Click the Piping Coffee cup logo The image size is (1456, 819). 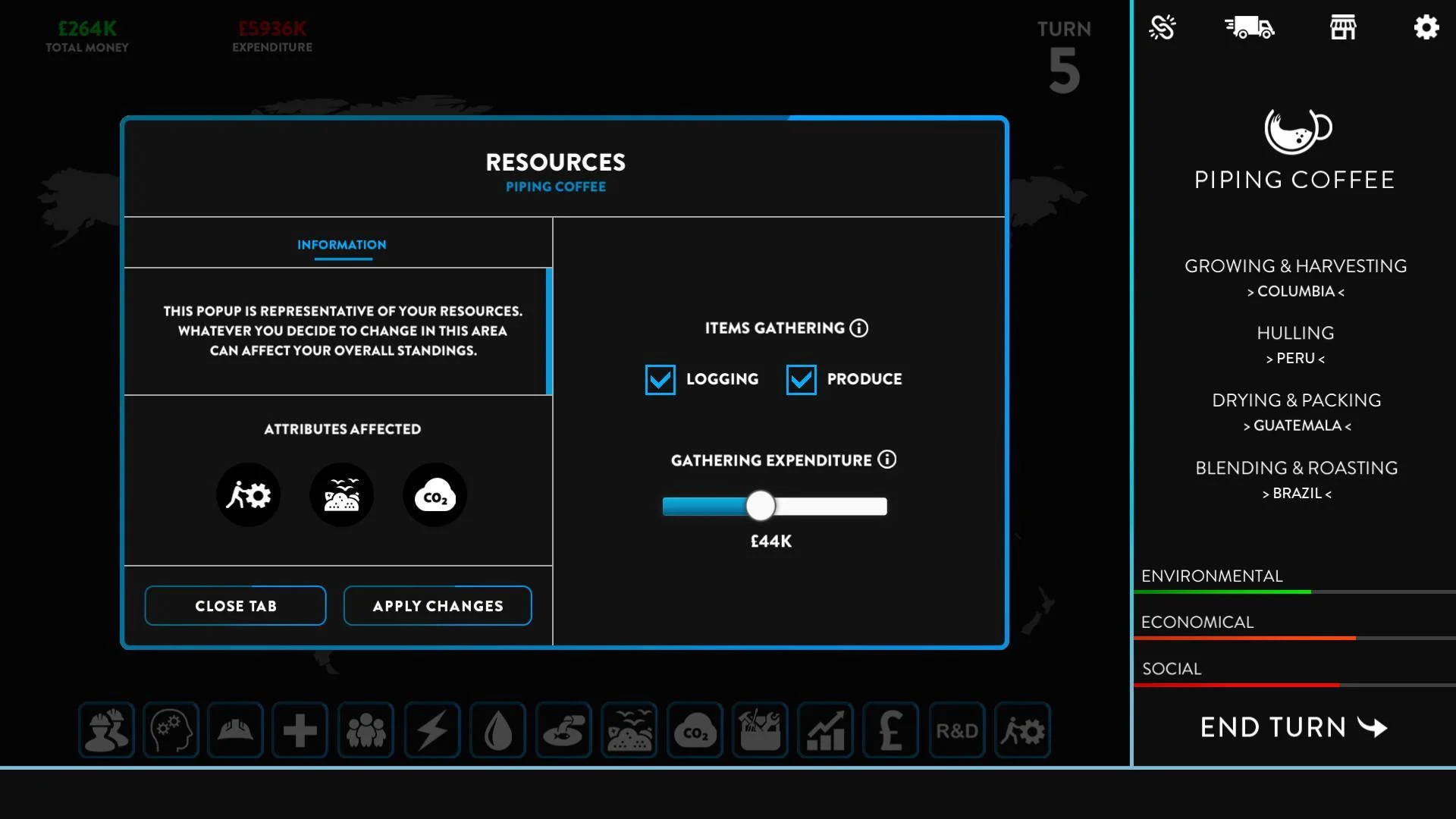coord(1297,130)
